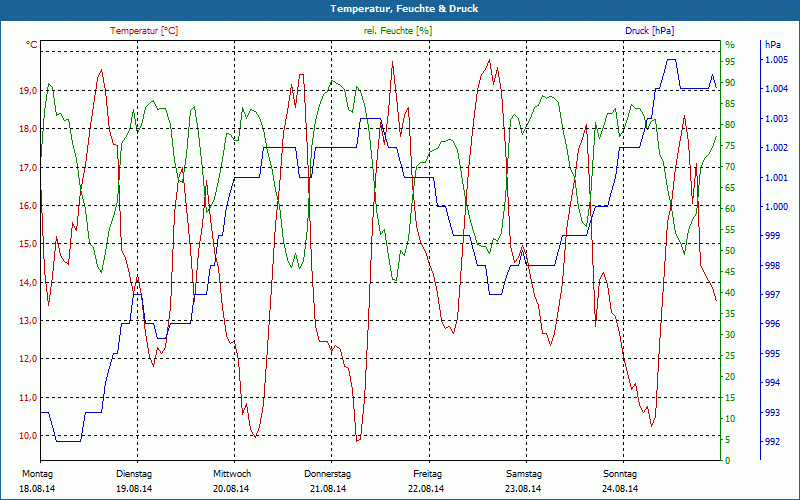Screen dimensions: 800x500
Task: Click the '993' pressure axis value
Action: click(x=772, y=413)
